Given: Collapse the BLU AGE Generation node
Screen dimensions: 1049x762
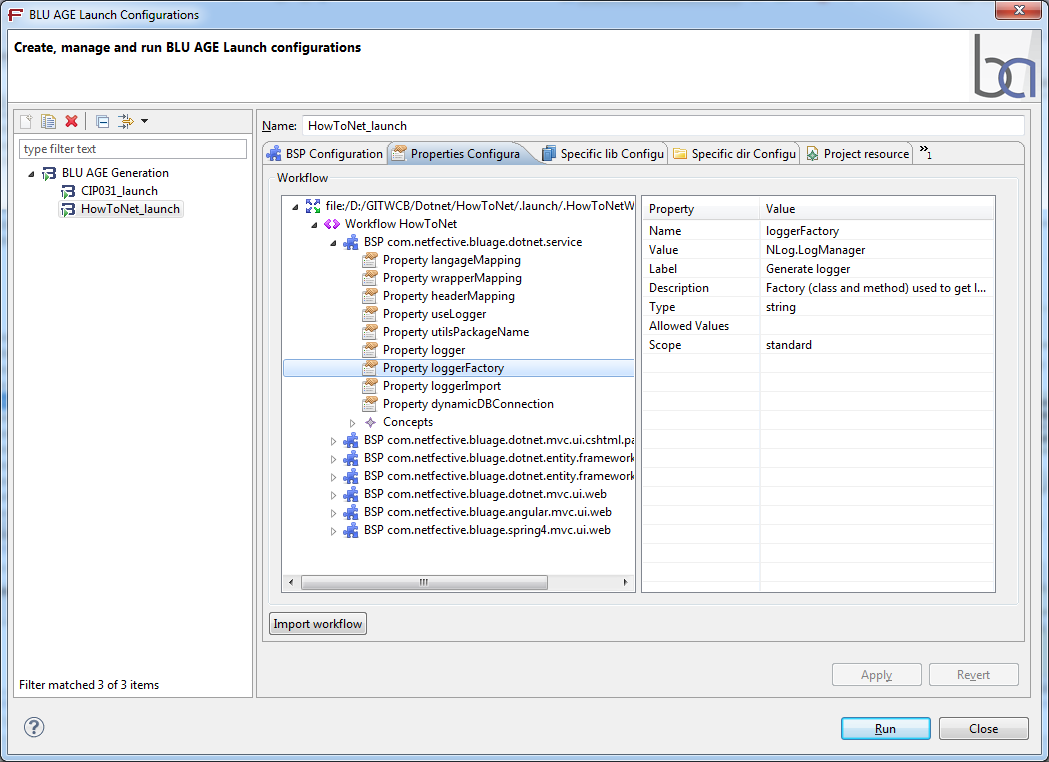Looking at the screenshot, I should (31, 174).
